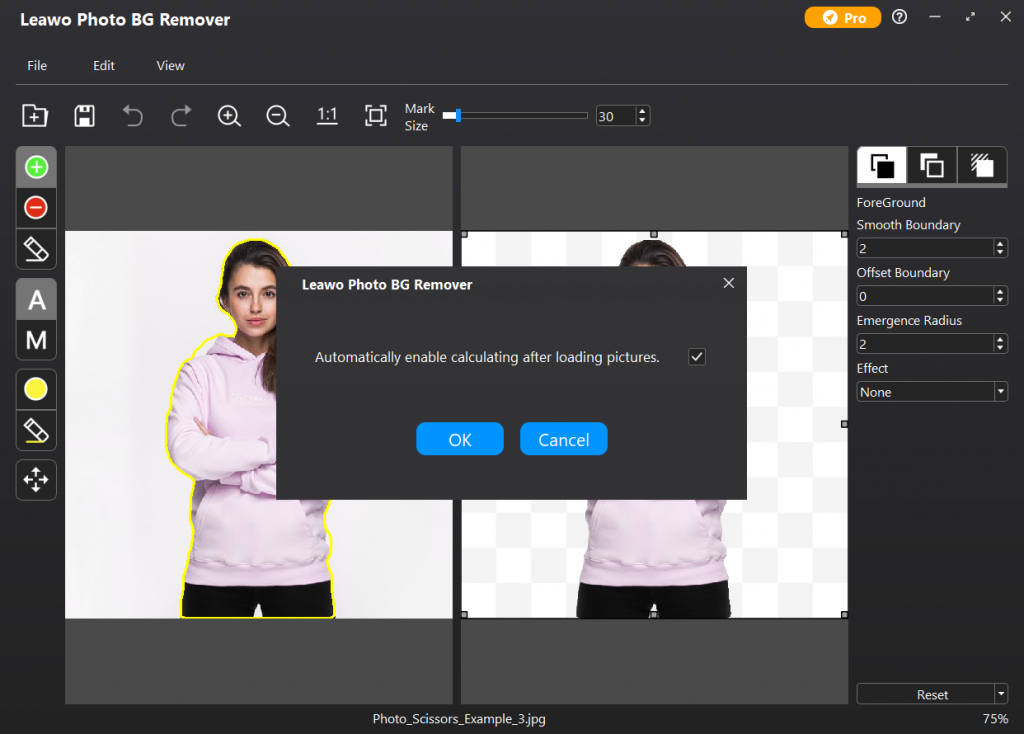Activate the move tool in the sidebar

point(36,480)
